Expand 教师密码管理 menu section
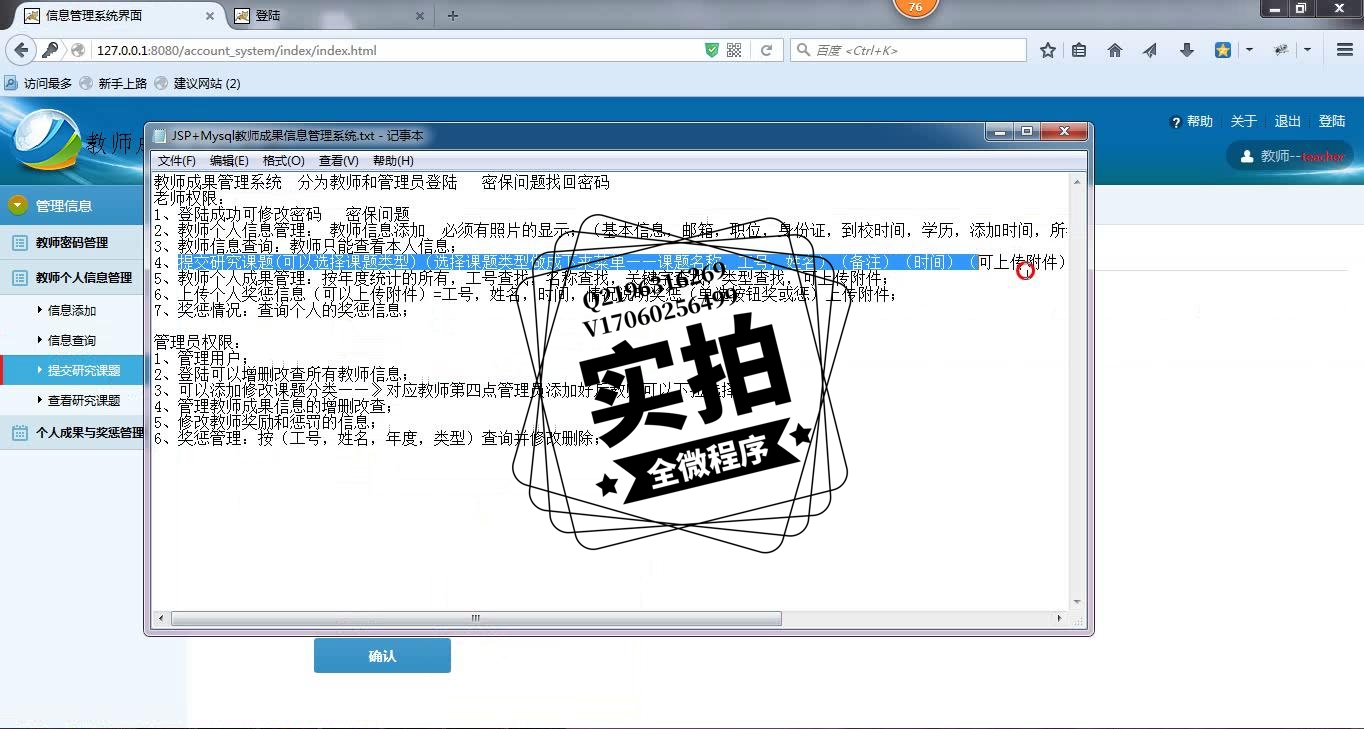The height and width of the screenshot is (729, 1364). 72,242
